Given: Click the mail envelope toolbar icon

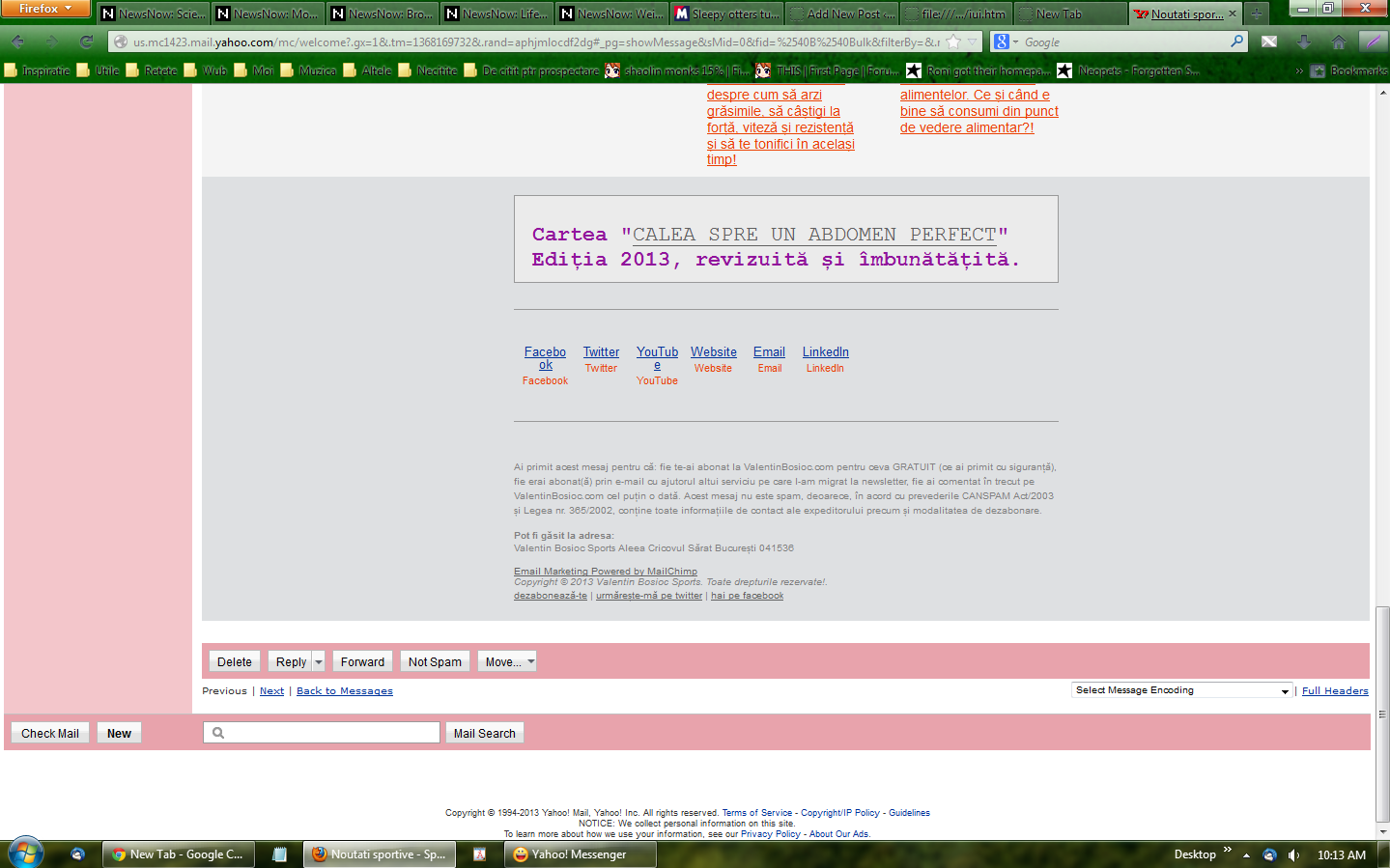Looking at the screenshot, I should coord(1269,42).
